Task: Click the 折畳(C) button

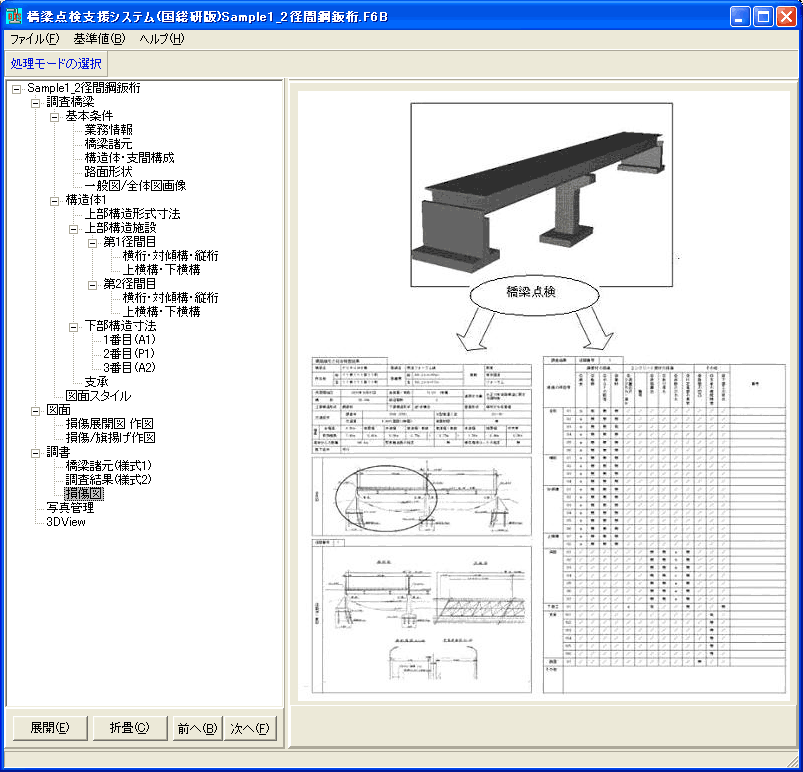Action: 130,728
